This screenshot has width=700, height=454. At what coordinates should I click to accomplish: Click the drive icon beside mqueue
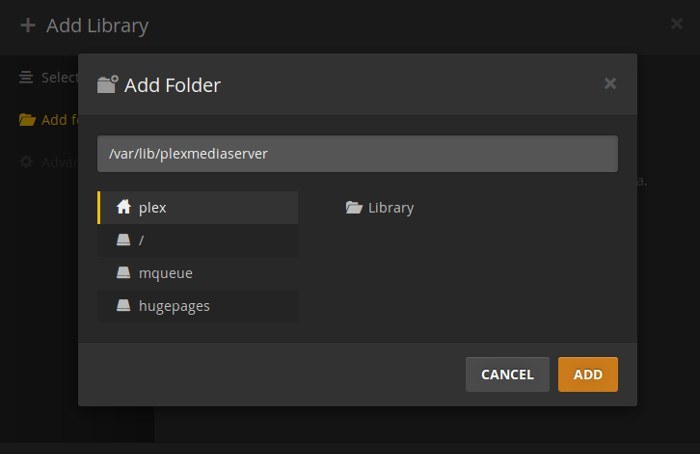[x=123, y=273]
